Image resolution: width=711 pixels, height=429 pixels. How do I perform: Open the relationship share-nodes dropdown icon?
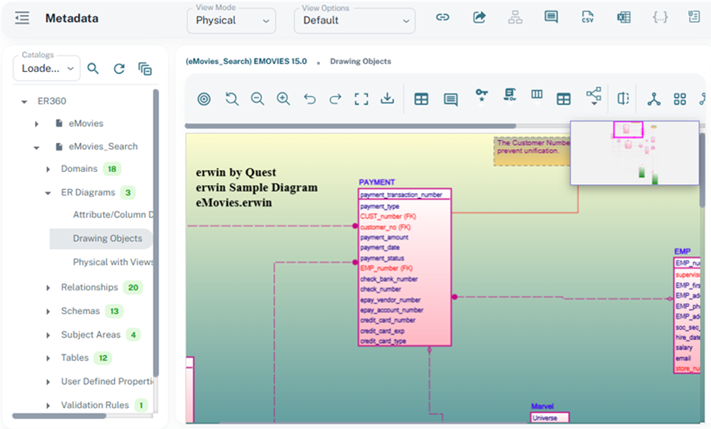(x=594, y=96)
